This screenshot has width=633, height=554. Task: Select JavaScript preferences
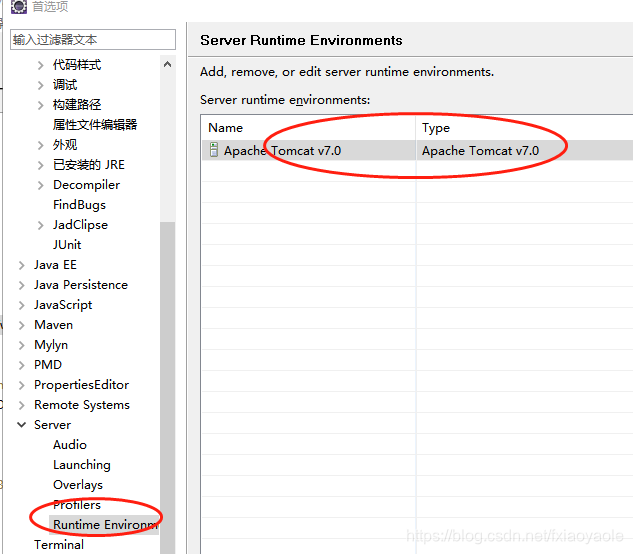pyautogui.click(x=63, y=305)
